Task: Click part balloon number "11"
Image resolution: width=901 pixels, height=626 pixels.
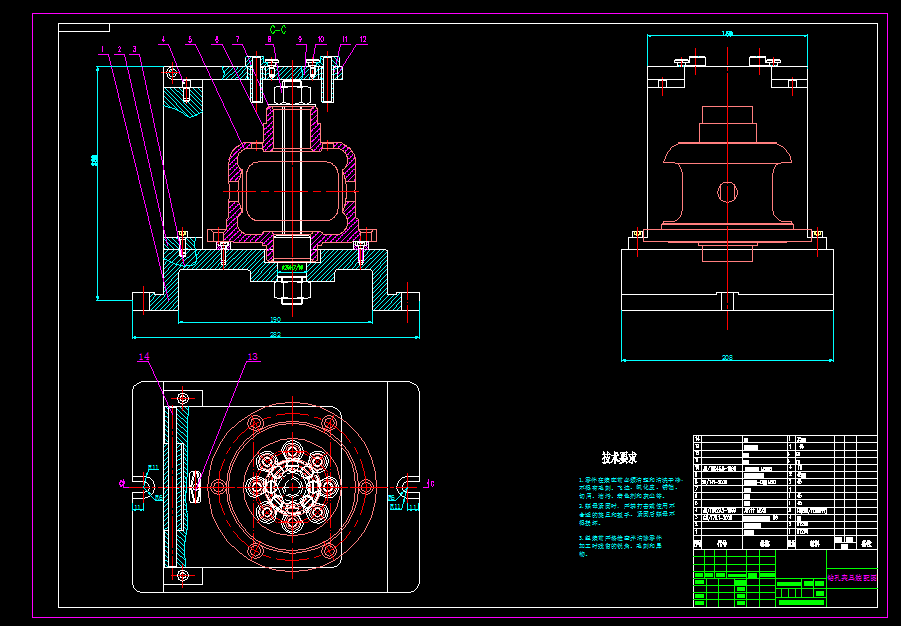Action: (x=345, y=40)
